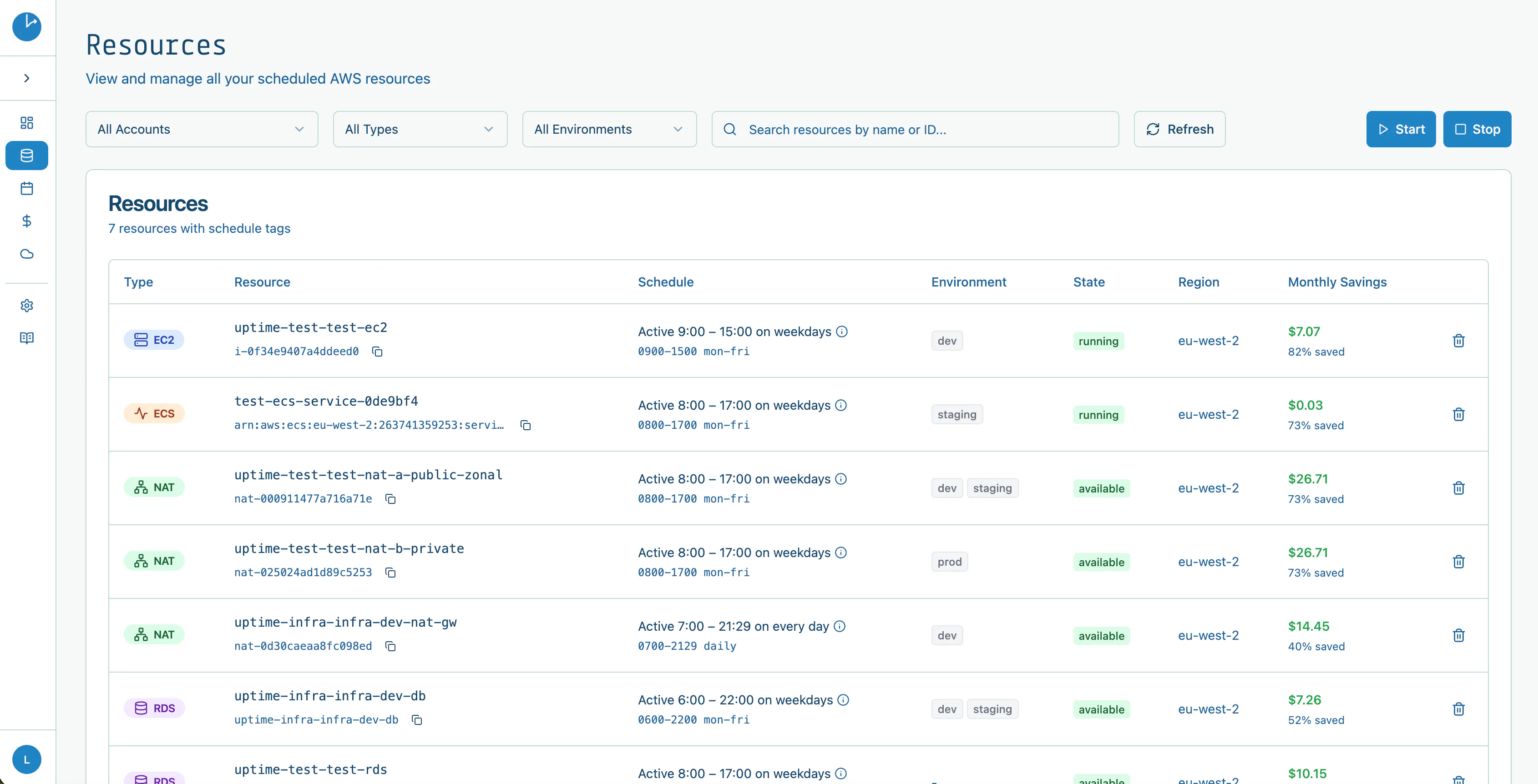Open the All Accounts dropdown

click(202, 129)
